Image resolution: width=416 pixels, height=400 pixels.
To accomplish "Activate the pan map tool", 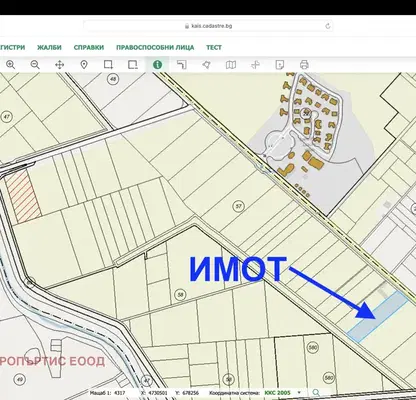I will coord(59,65).
